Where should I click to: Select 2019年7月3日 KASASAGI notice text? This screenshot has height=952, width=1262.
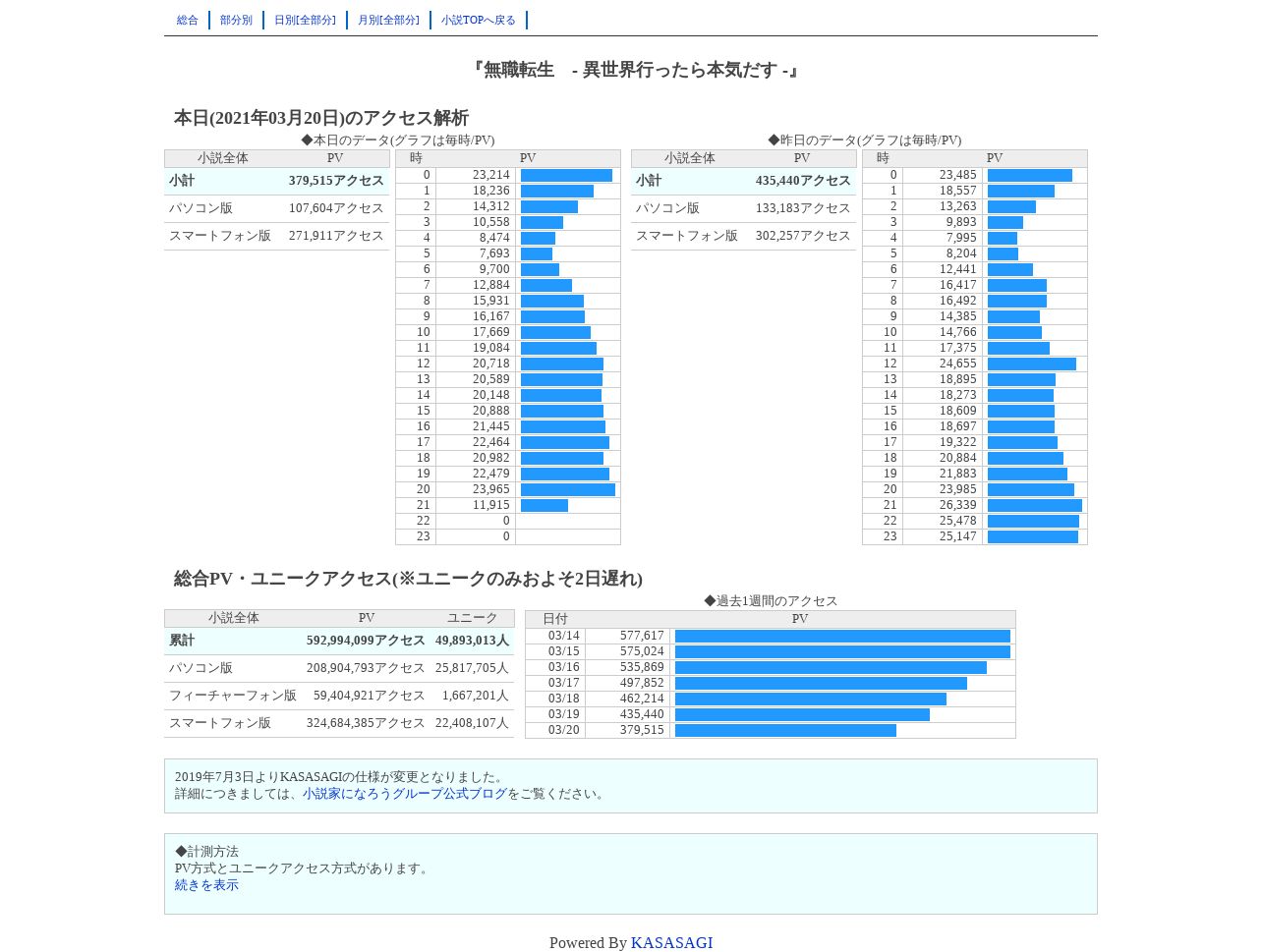(x=341, y=777)
